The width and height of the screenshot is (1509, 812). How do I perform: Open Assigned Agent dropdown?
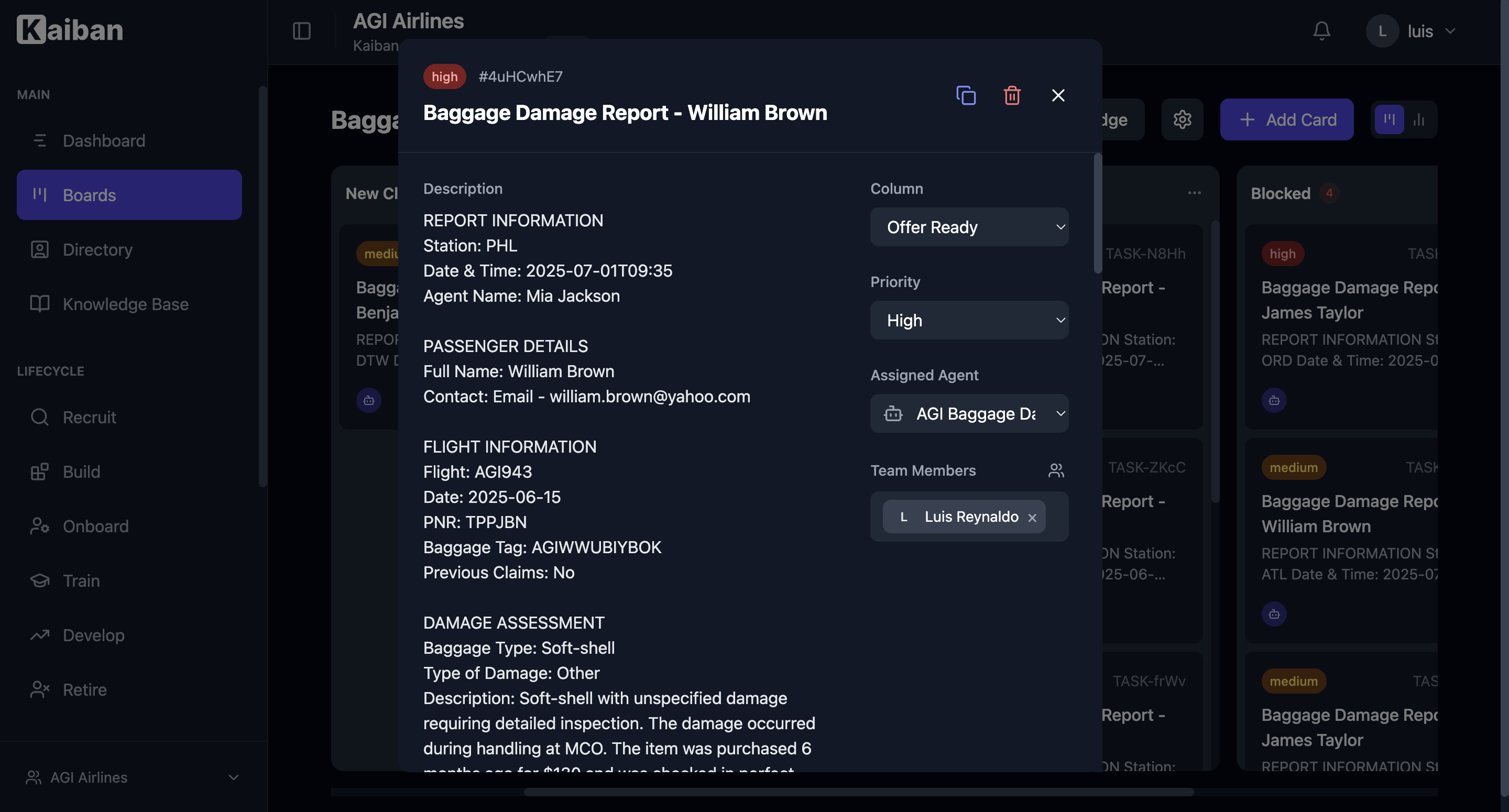click(x=969, y=414)
